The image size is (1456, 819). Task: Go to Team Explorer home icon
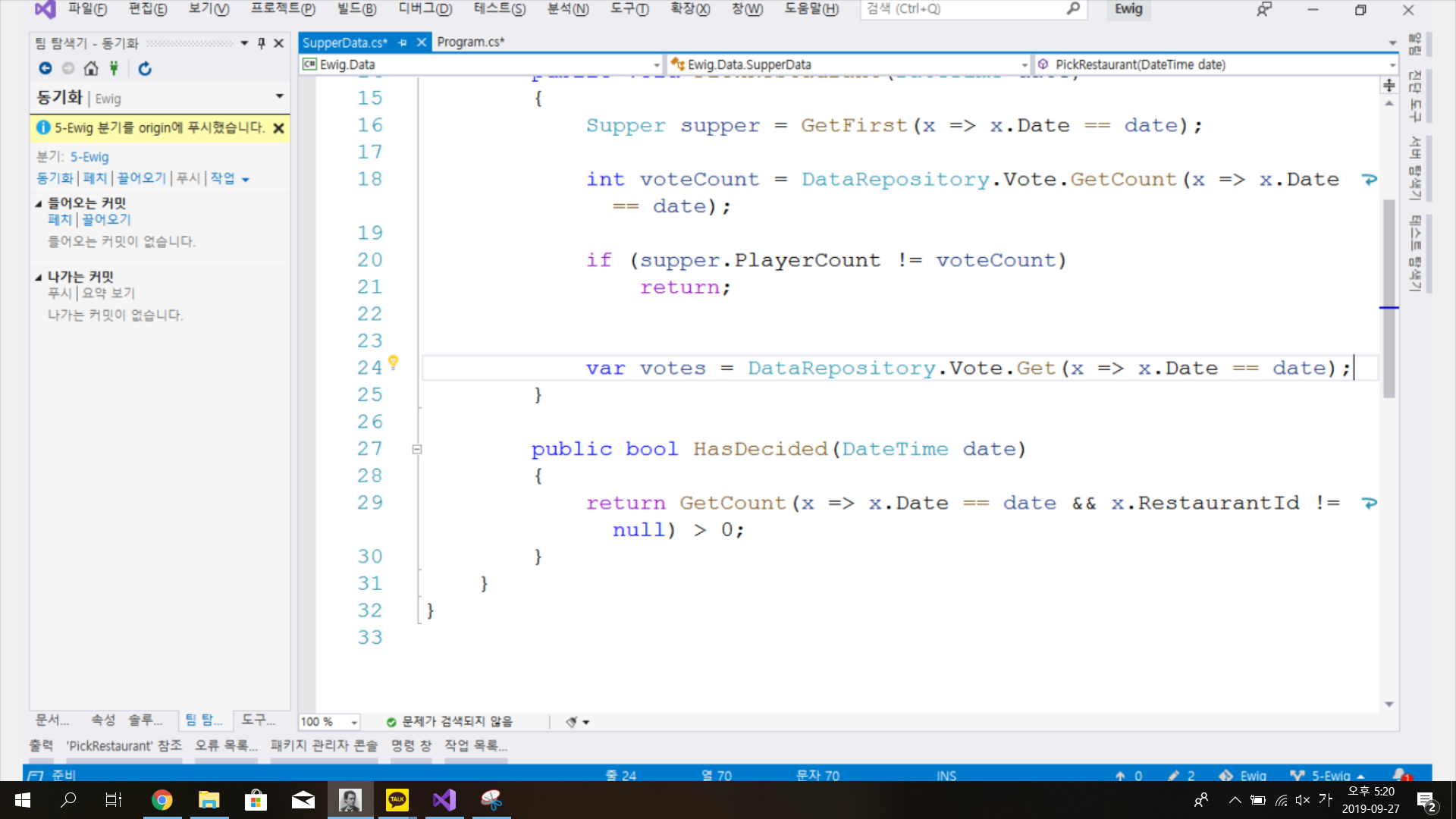(91, 68)
